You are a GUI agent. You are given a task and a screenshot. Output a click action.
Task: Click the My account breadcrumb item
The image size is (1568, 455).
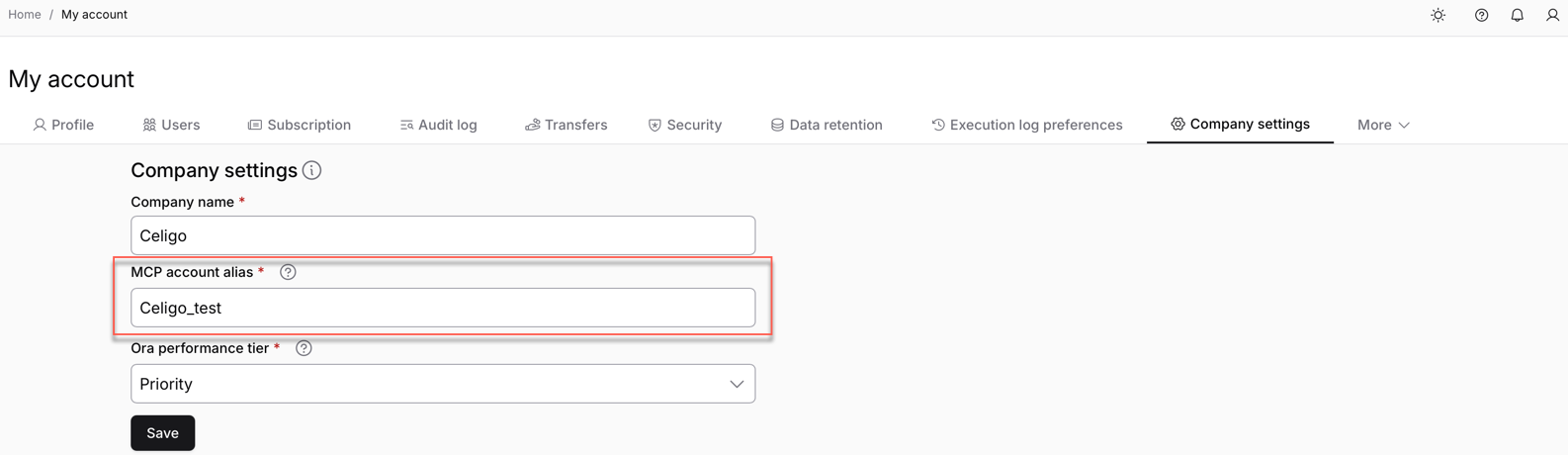click(94, 15)
